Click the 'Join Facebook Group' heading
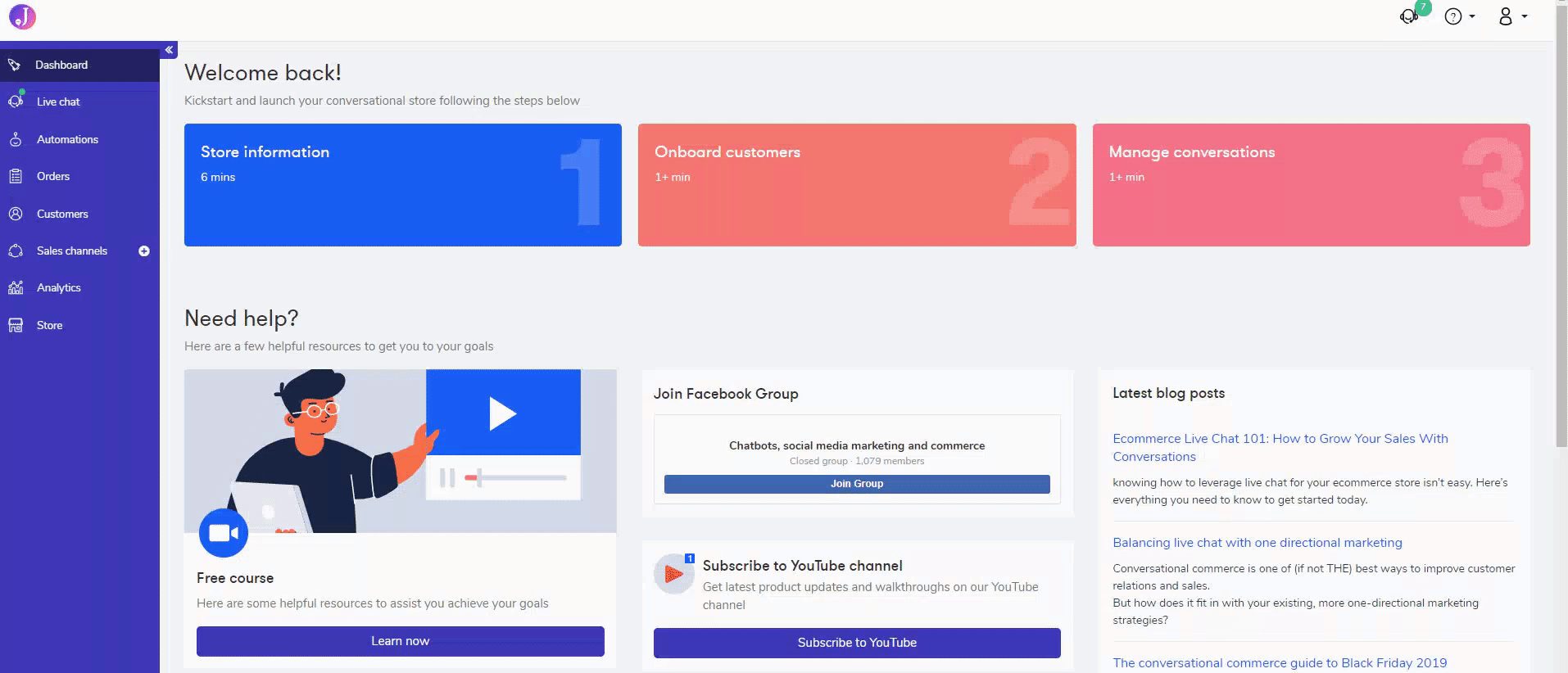The image size is (1568, 673). tap(726, 394)
